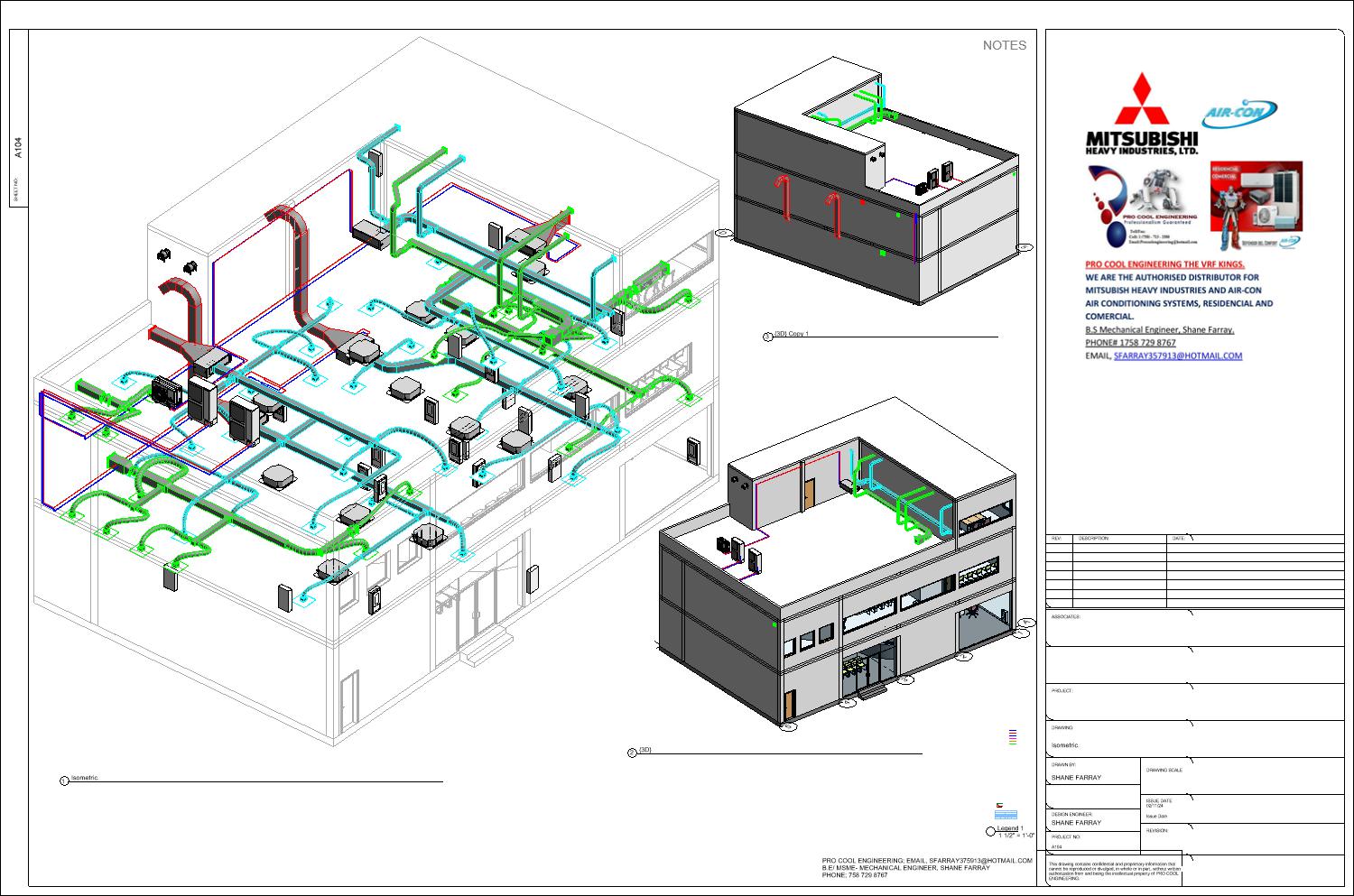Click the Isometric drawing name in title block
Viewport: 1354px width, 896px height.
1064,745
